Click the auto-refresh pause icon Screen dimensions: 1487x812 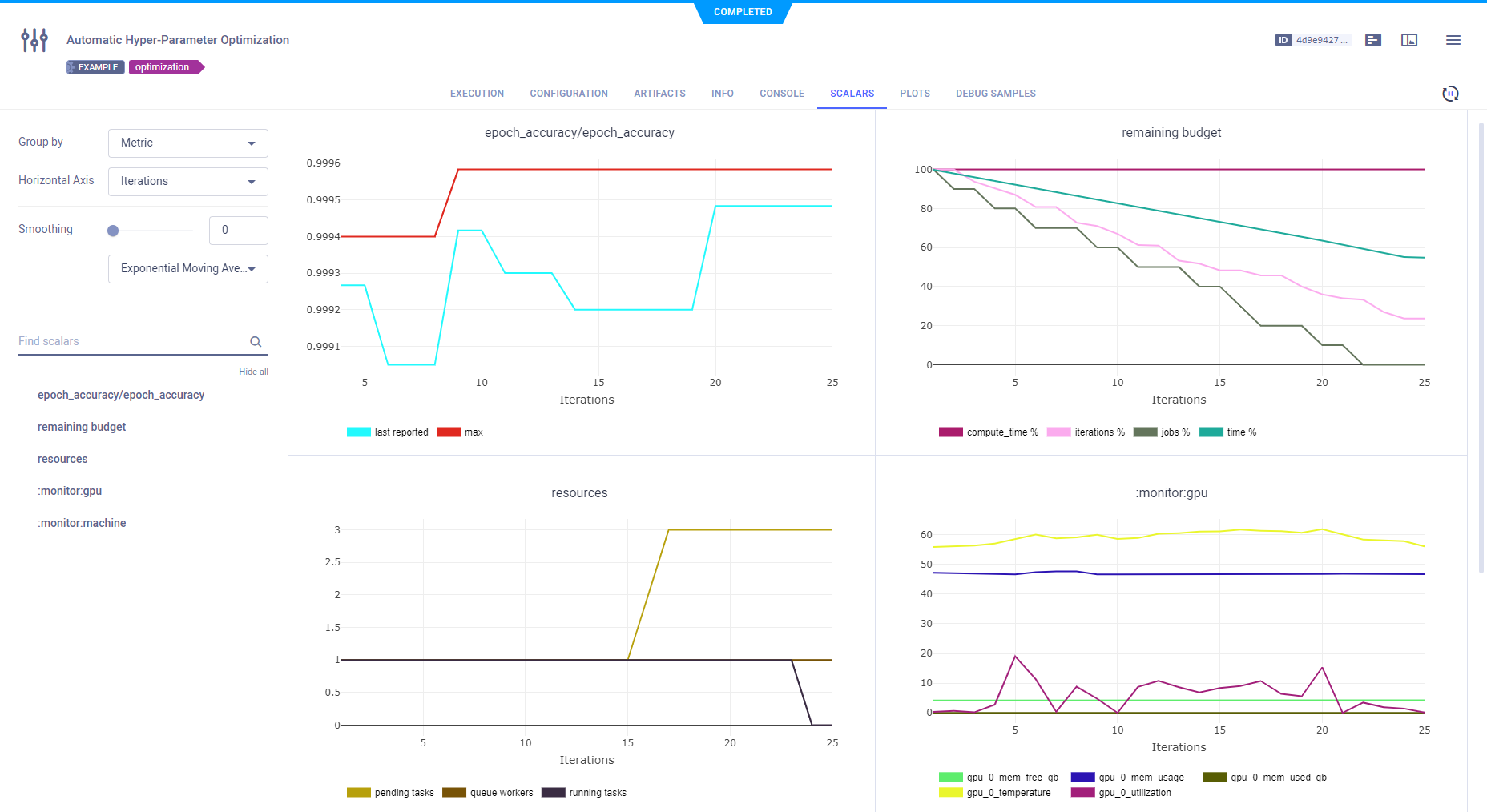tap(1450, 94)
